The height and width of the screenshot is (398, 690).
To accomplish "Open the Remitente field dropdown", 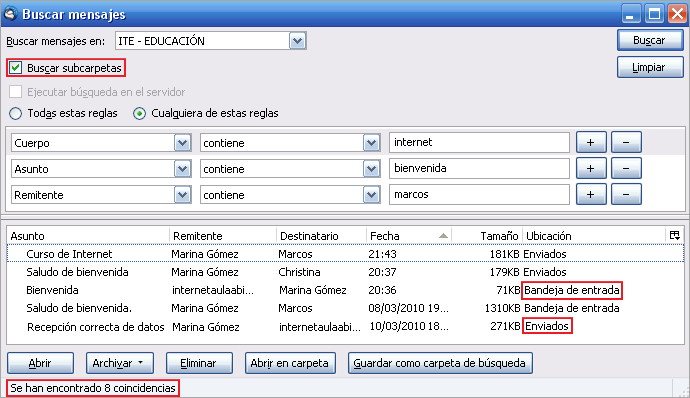I will point(182,195).
